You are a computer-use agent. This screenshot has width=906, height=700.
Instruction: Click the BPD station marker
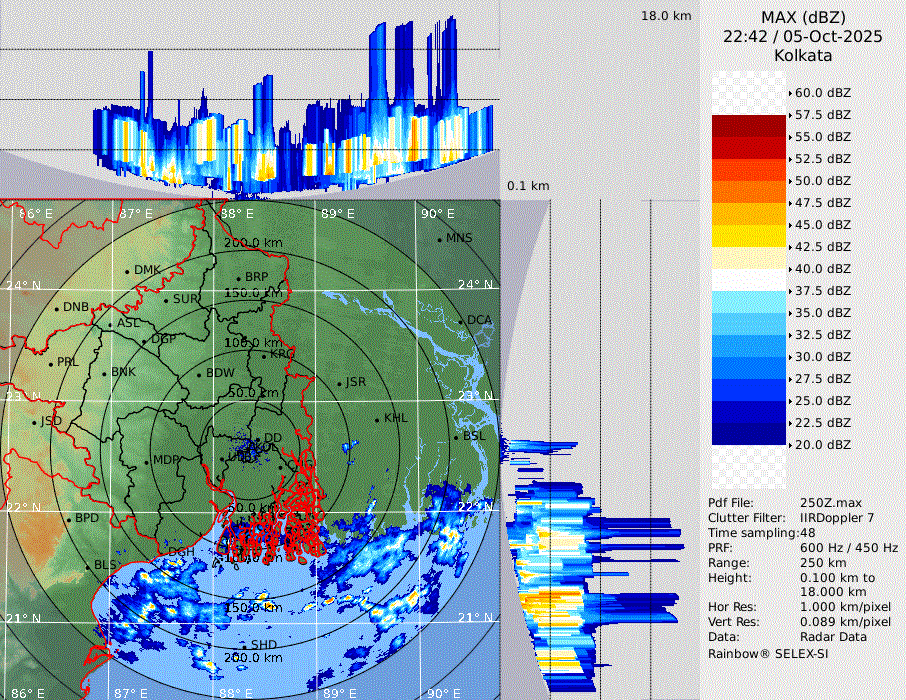(x=68, y=519)
